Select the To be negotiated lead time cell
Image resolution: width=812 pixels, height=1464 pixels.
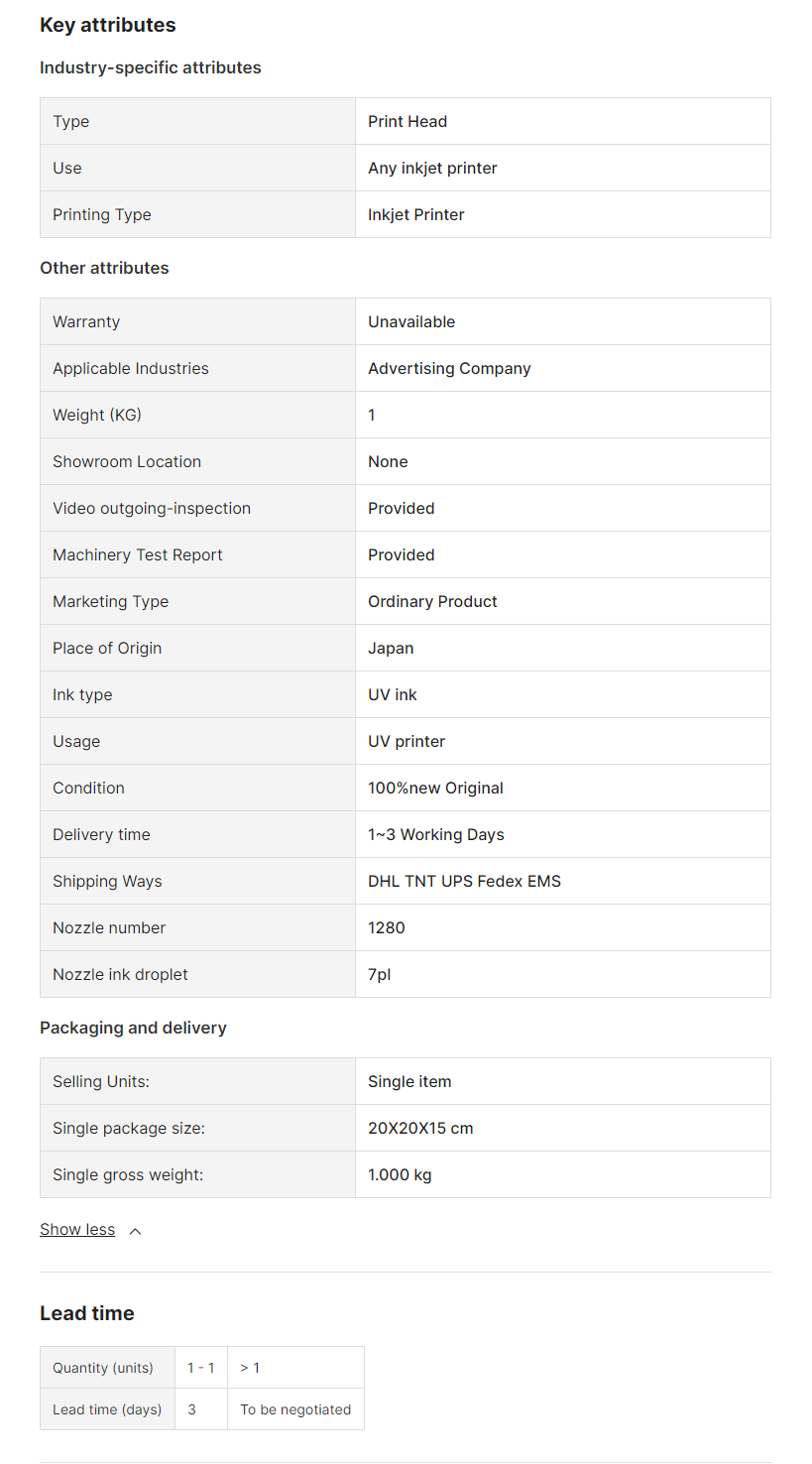point(295,1409)
